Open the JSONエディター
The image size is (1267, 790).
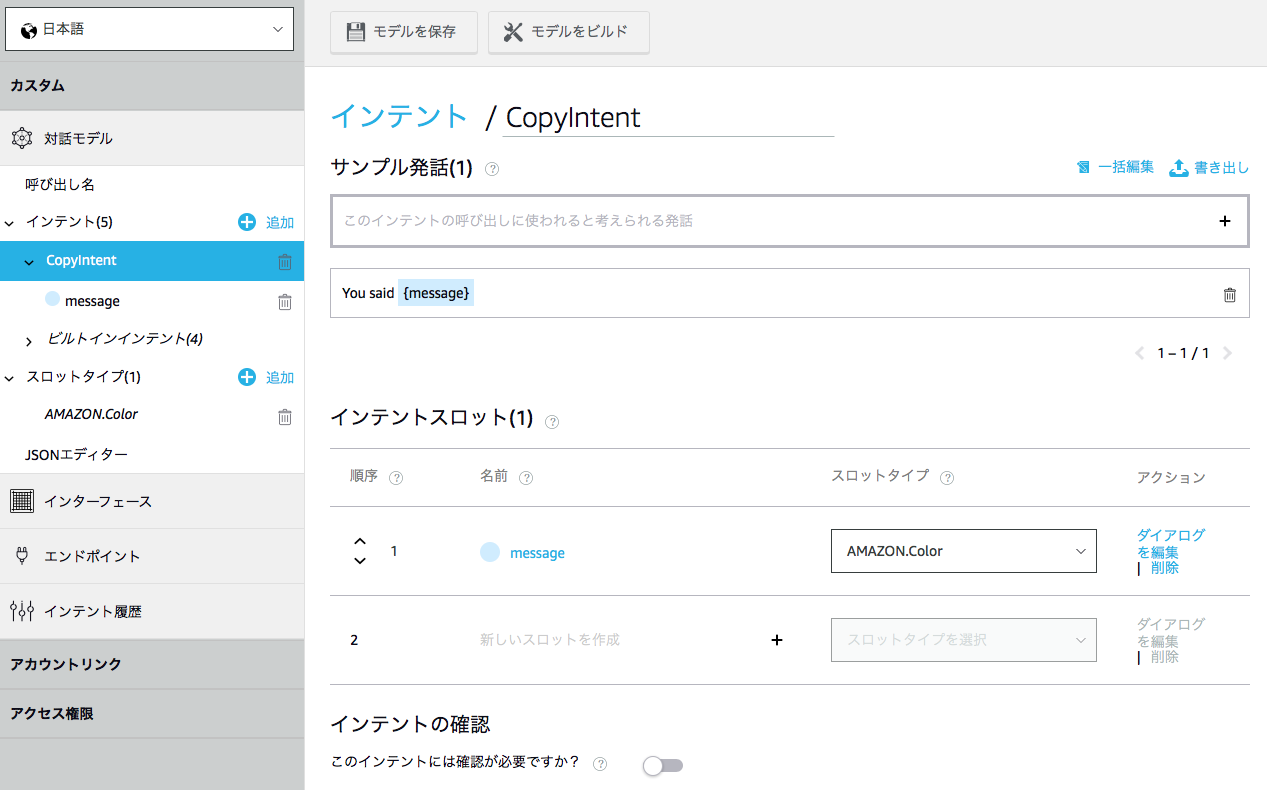76,454
